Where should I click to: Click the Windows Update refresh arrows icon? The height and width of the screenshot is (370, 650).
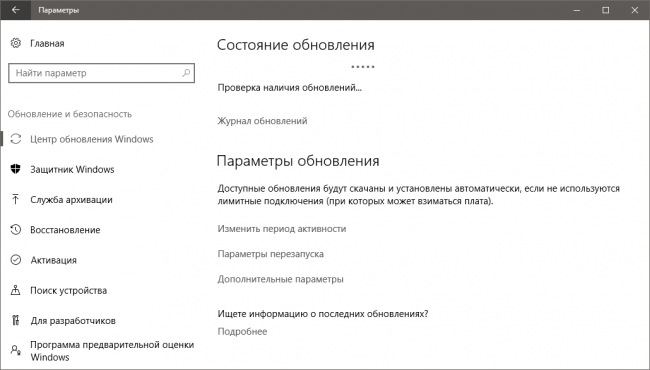point(16,139)
